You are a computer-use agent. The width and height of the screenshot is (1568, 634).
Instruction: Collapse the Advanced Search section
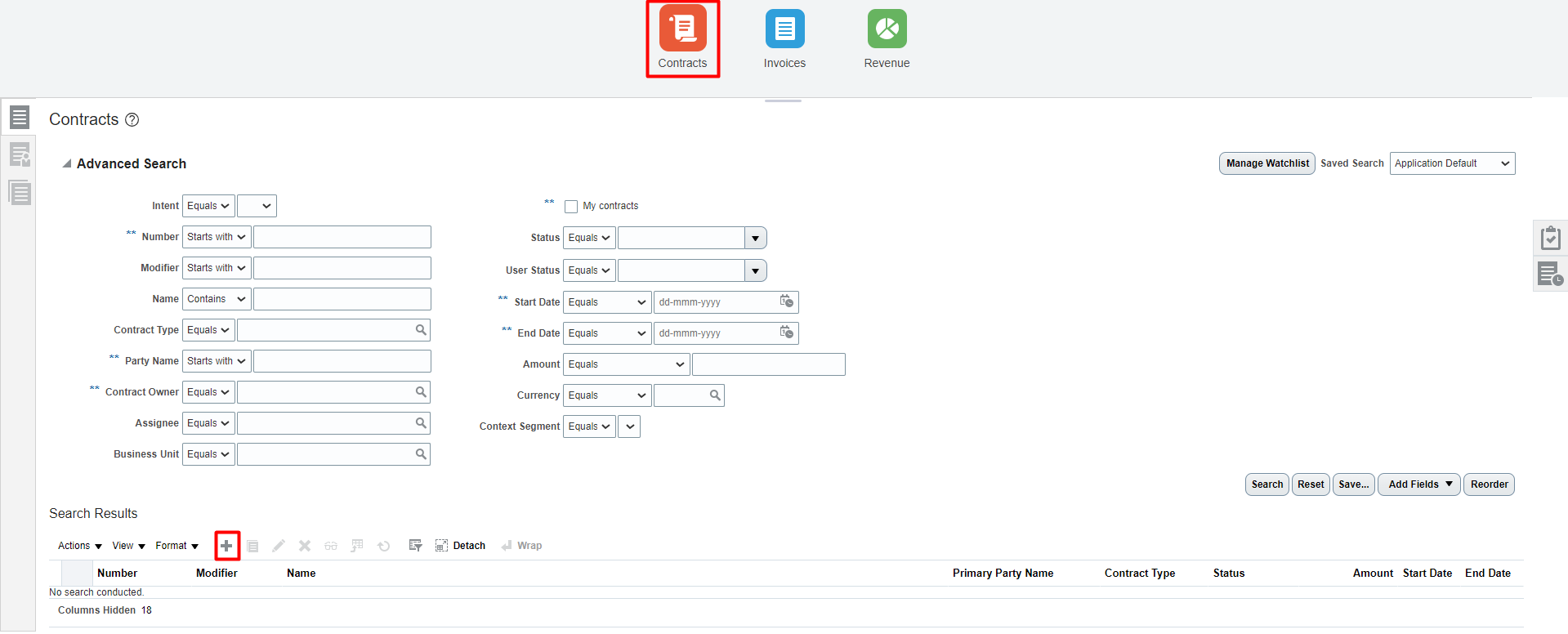point(67,163)
